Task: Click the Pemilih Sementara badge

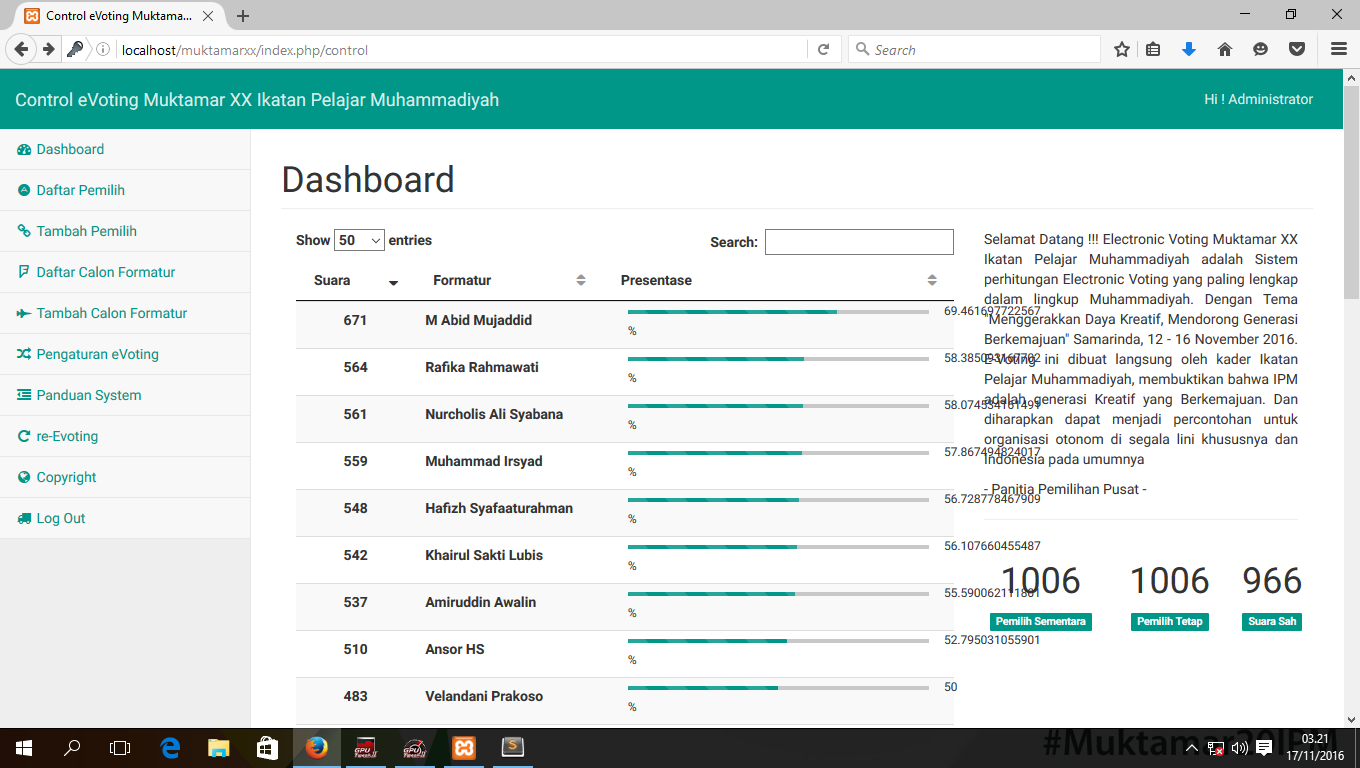Action: 1041,622
